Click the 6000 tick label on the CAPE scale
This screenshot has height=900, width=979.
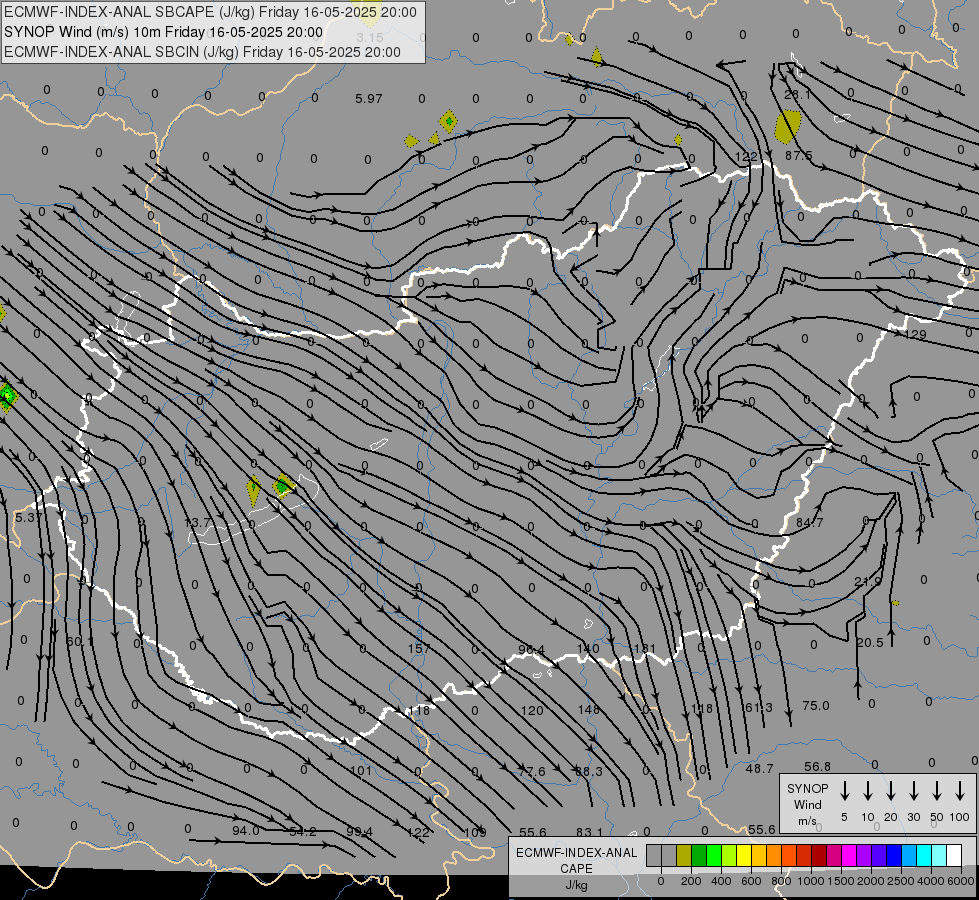(960, 881)
